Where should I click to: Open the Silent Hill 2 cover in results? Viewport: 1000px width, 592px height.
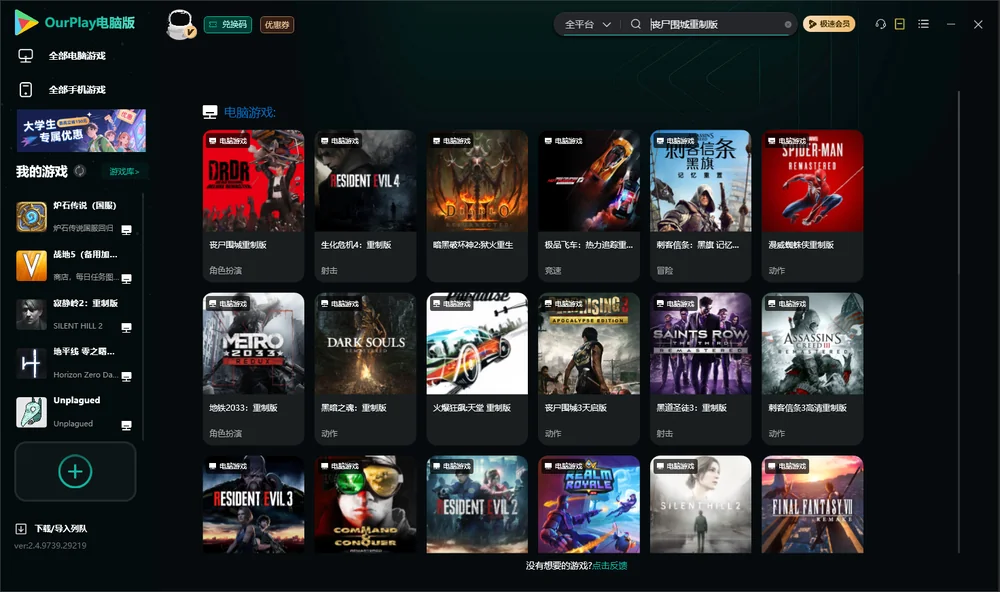701,504
